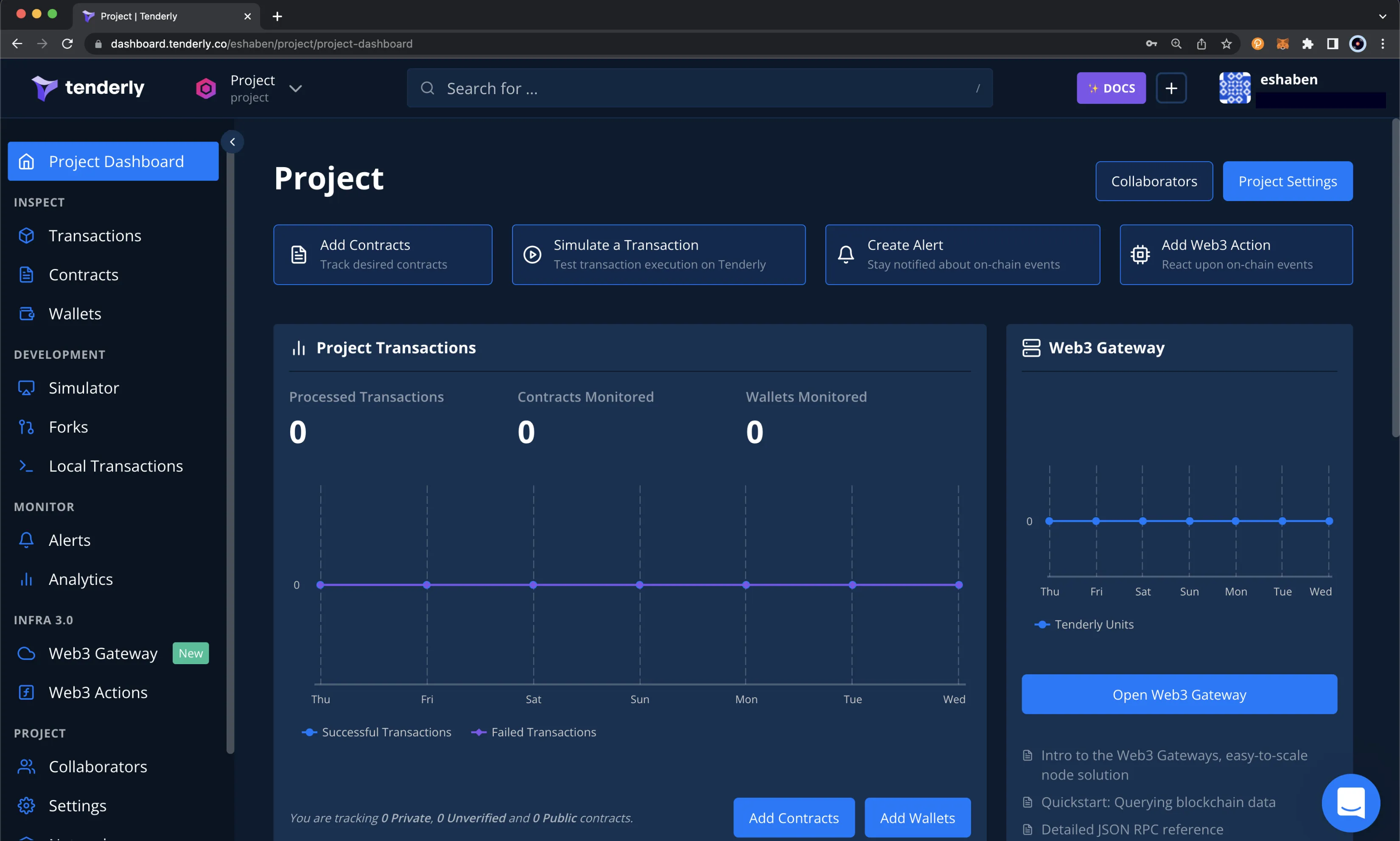Click the Analytics bar chart icon
Screen dimensions: 1400x841
point(26,579)
